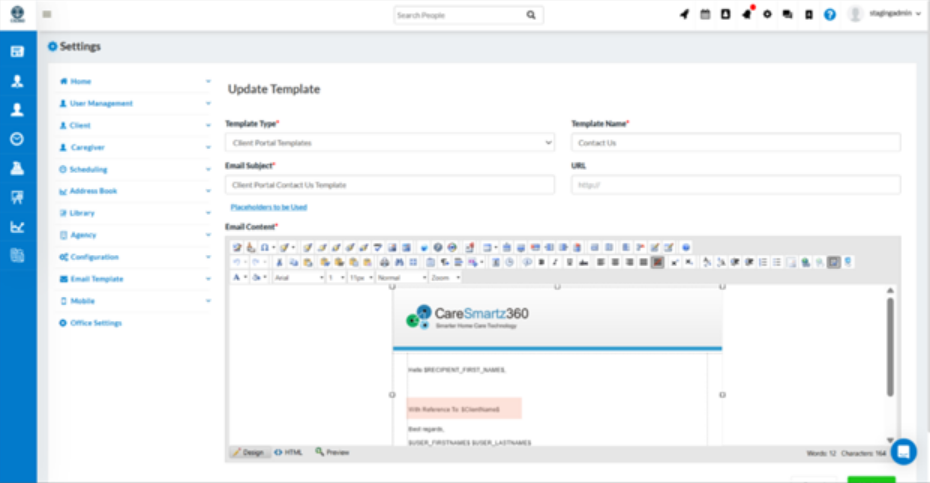The height and width of the screenshot is (483, 930).
Task: Open the floating chat bubble button
Action: [x=903, y=452]
